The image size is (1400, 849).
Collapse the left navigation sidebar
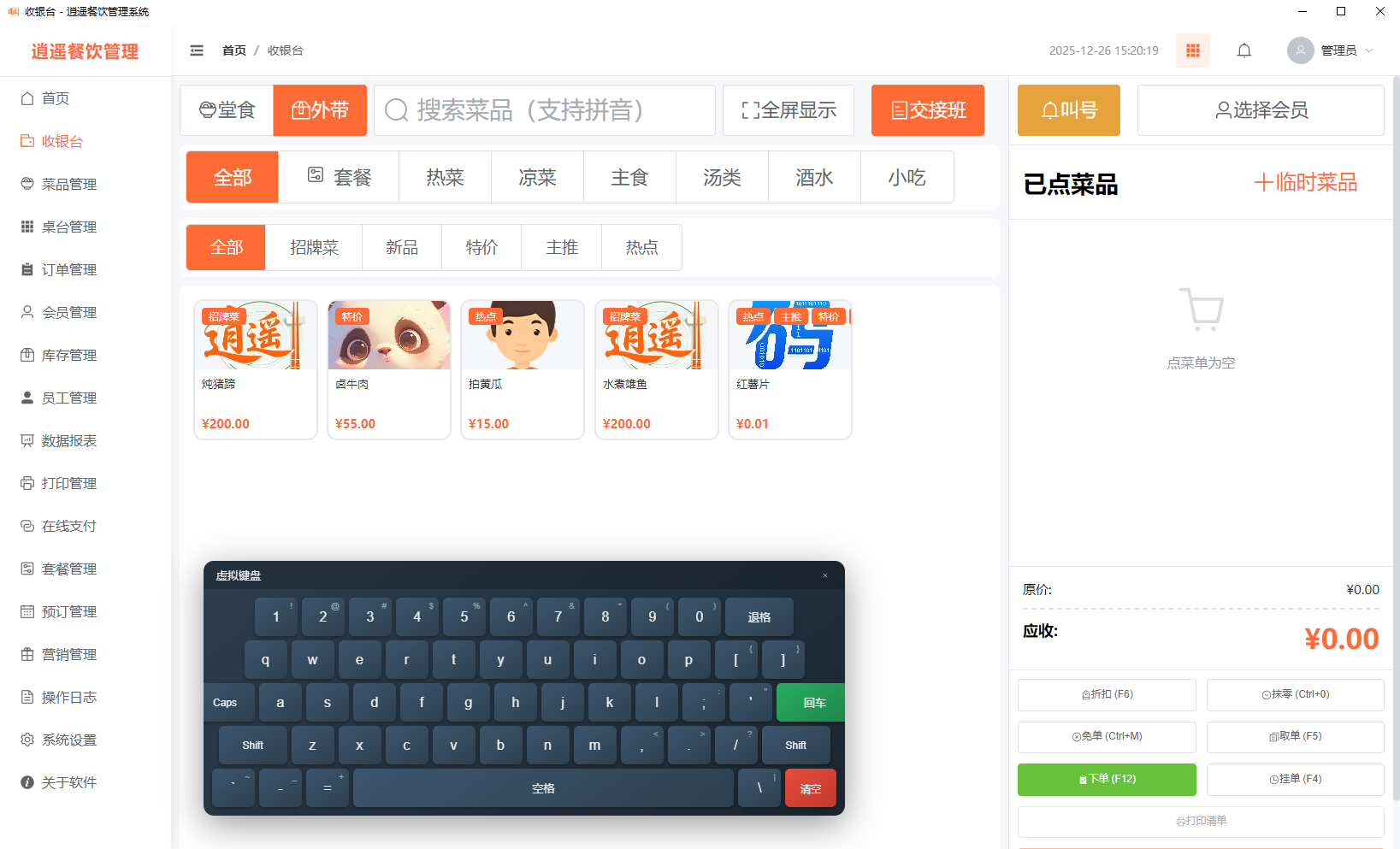pyautogui.click(x=197, y=50)
